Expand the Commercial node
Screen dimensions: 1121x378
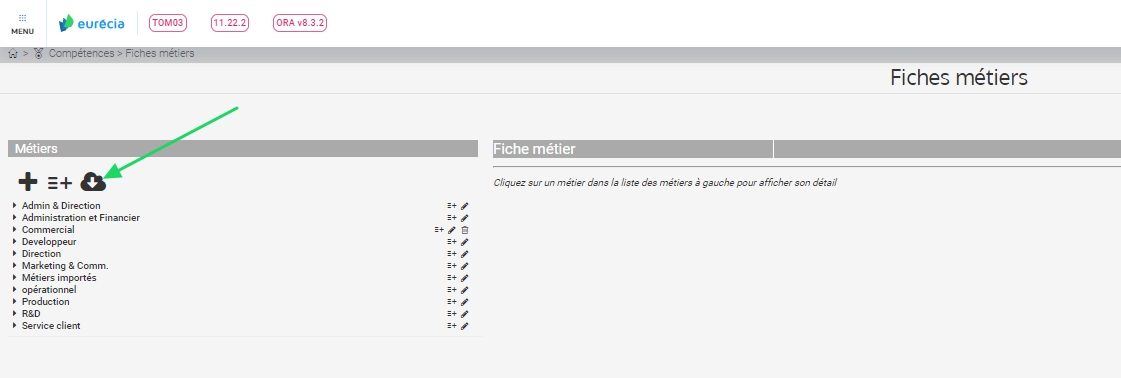pyautogui.click(x=14, y=230)
